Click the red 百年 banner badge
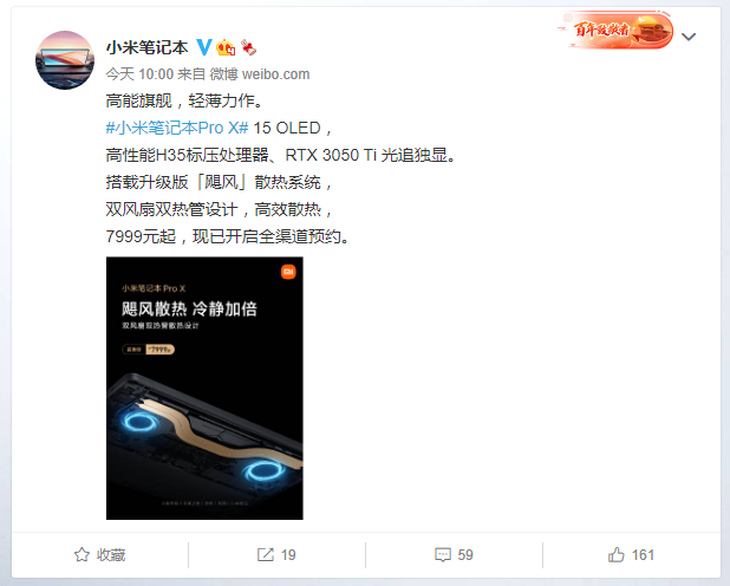This screenshot has height=586, width=730. click(x=616, y=30)
